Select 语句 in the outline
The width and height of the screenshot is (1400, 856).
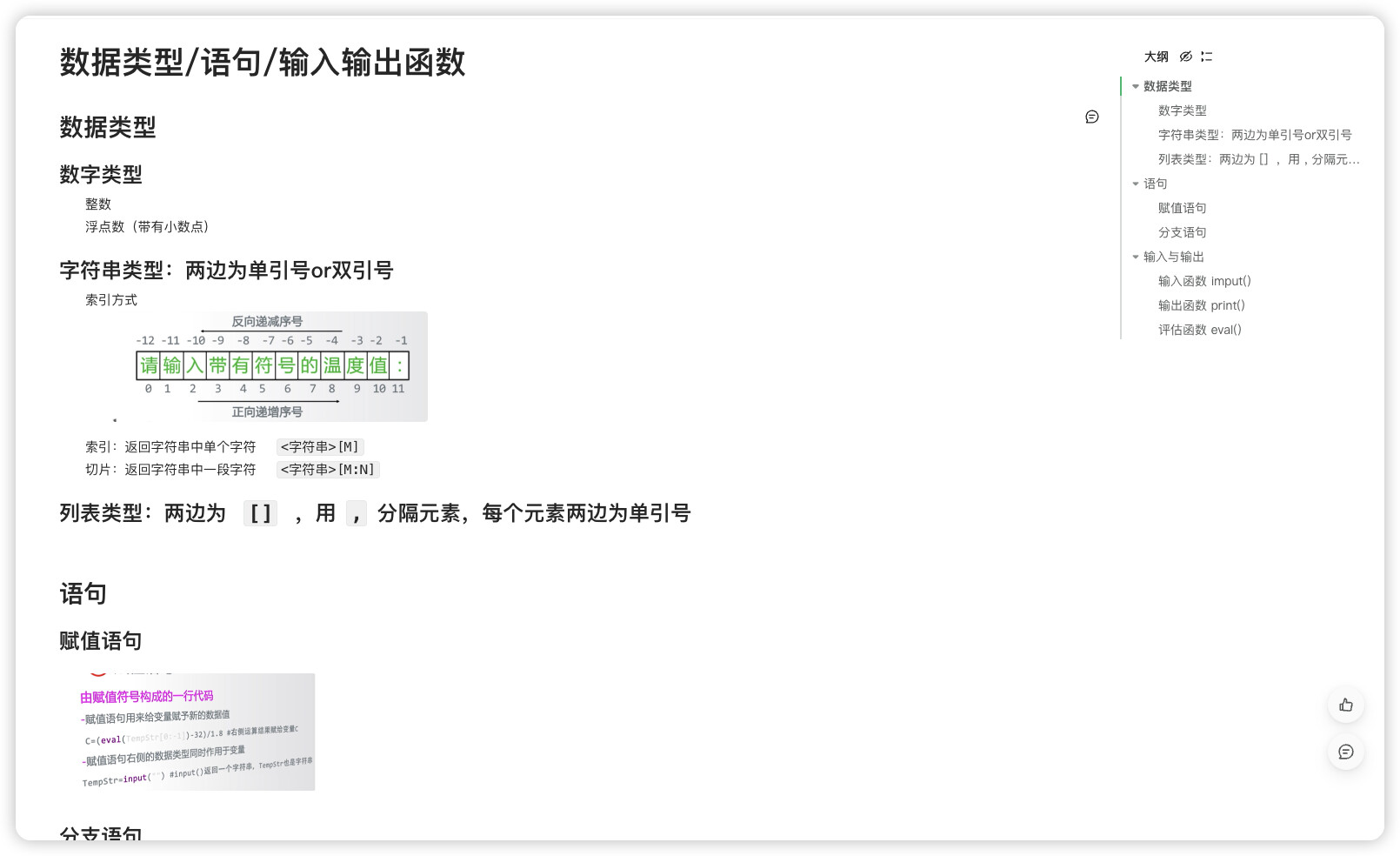pos(1155,184)
